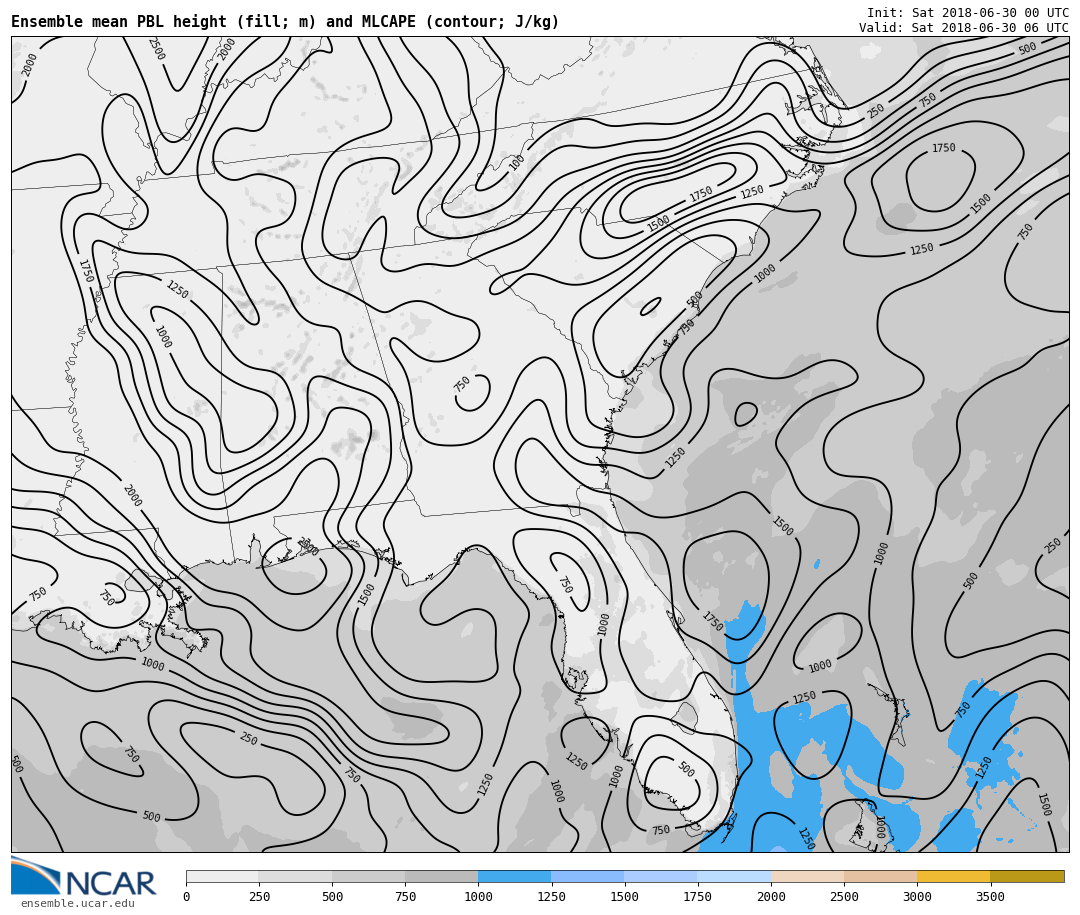Image resolution: width=1080 pixels, height=915 pixels.
Task: Click the colorbar tick label 3000
Action: [917, 896]
